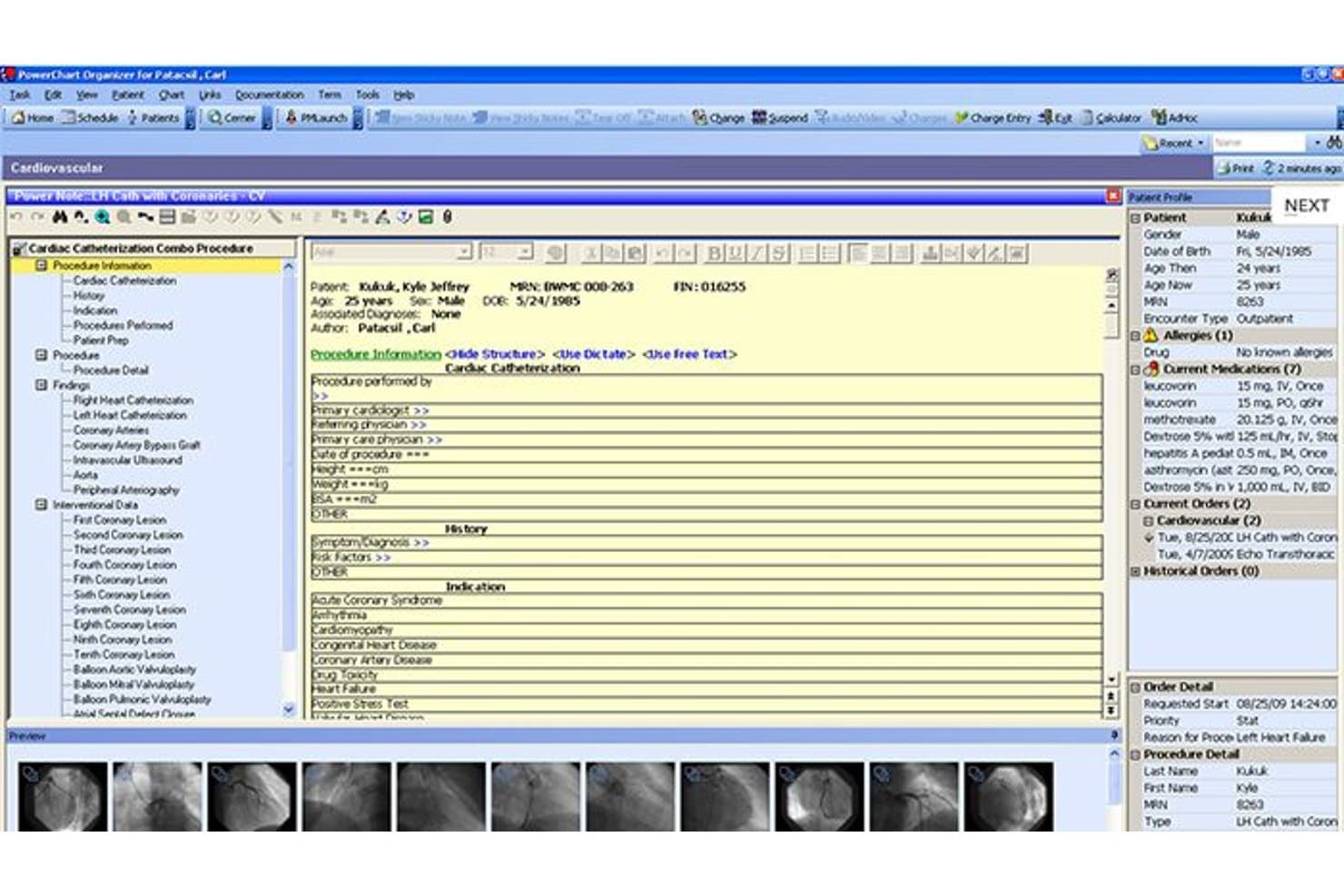1344x896 pixels.
Task: Click the Change toolbar button
Action: tap(718, 118)
